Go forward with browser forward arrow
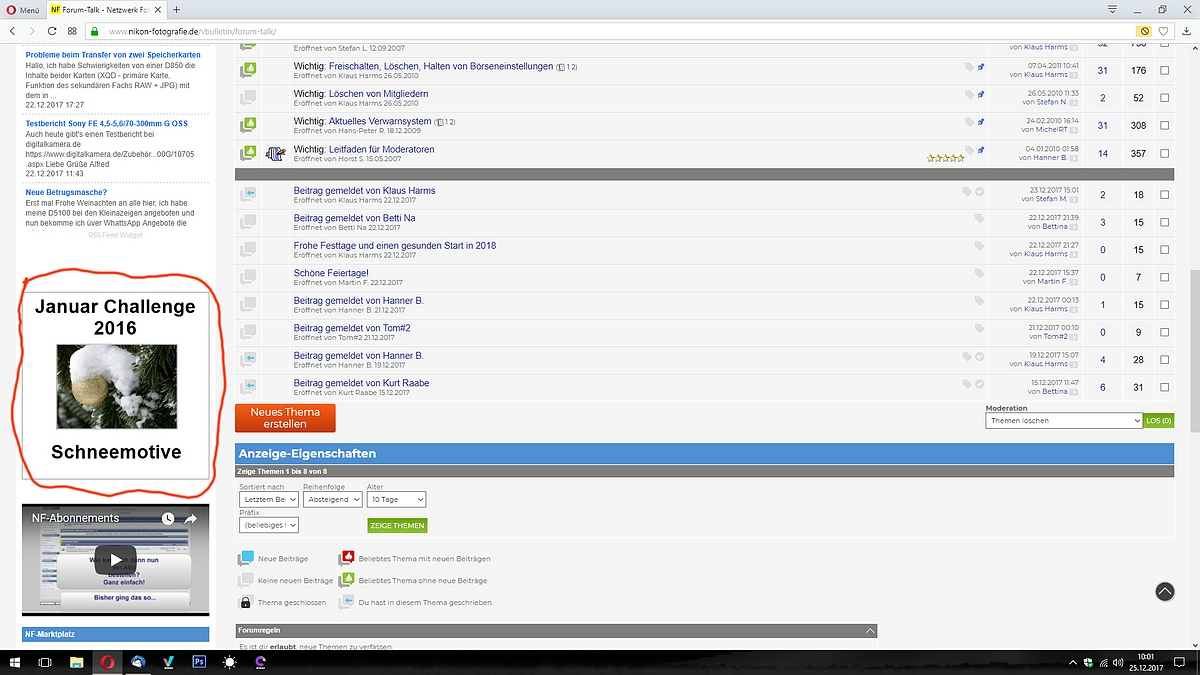The image size is (1200, 675). coord(33,31)
